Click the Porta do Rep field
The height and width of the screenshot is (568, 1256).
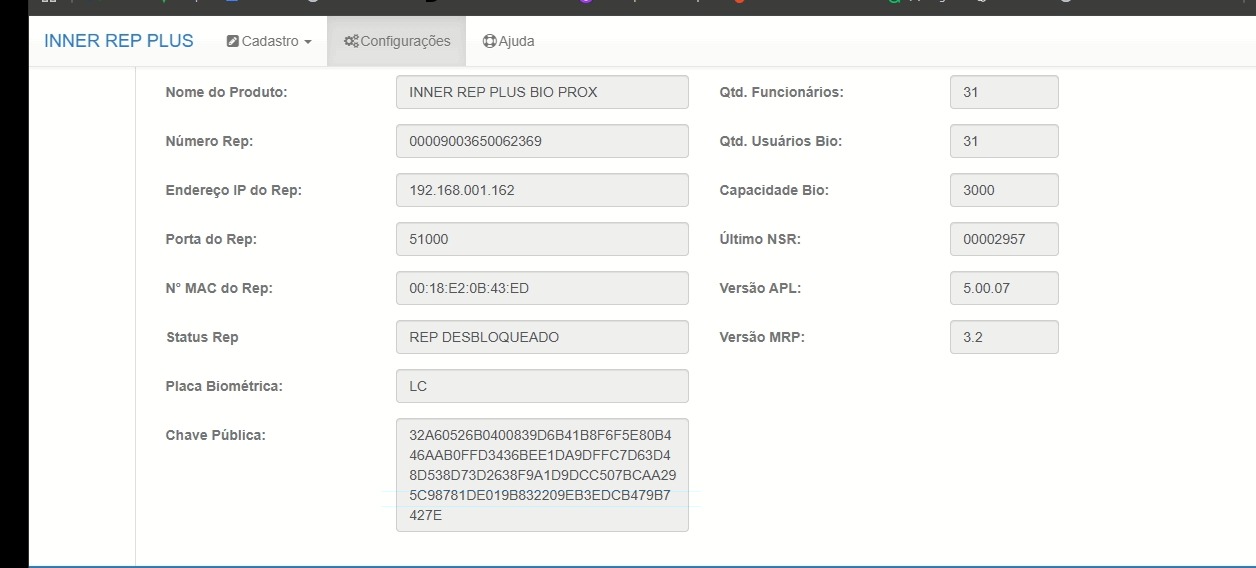coord(542,239)
